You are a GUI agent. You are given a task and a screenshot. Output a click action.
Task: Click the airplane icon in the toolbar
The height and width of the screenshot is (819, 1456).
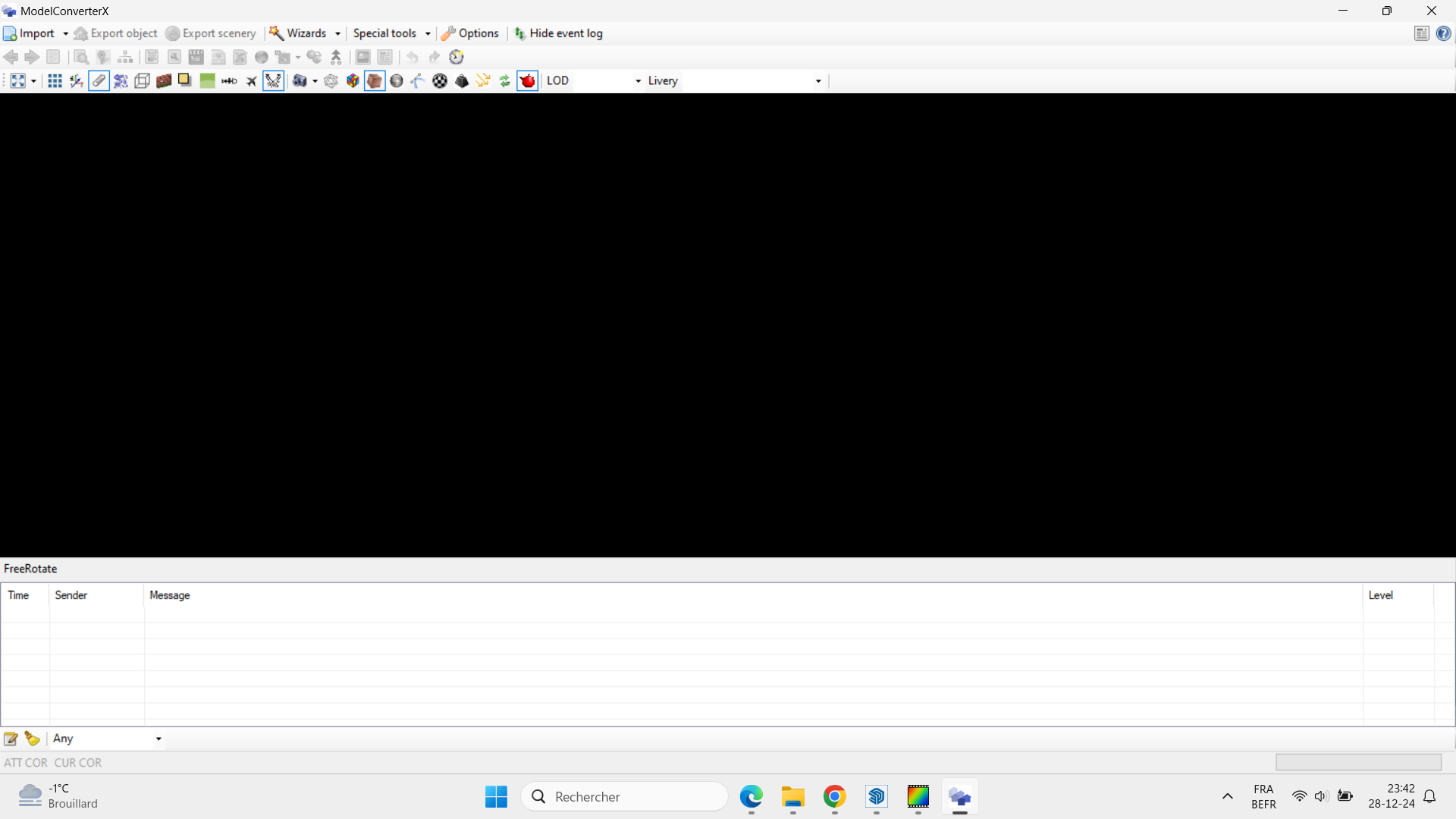tap(251, 81)
